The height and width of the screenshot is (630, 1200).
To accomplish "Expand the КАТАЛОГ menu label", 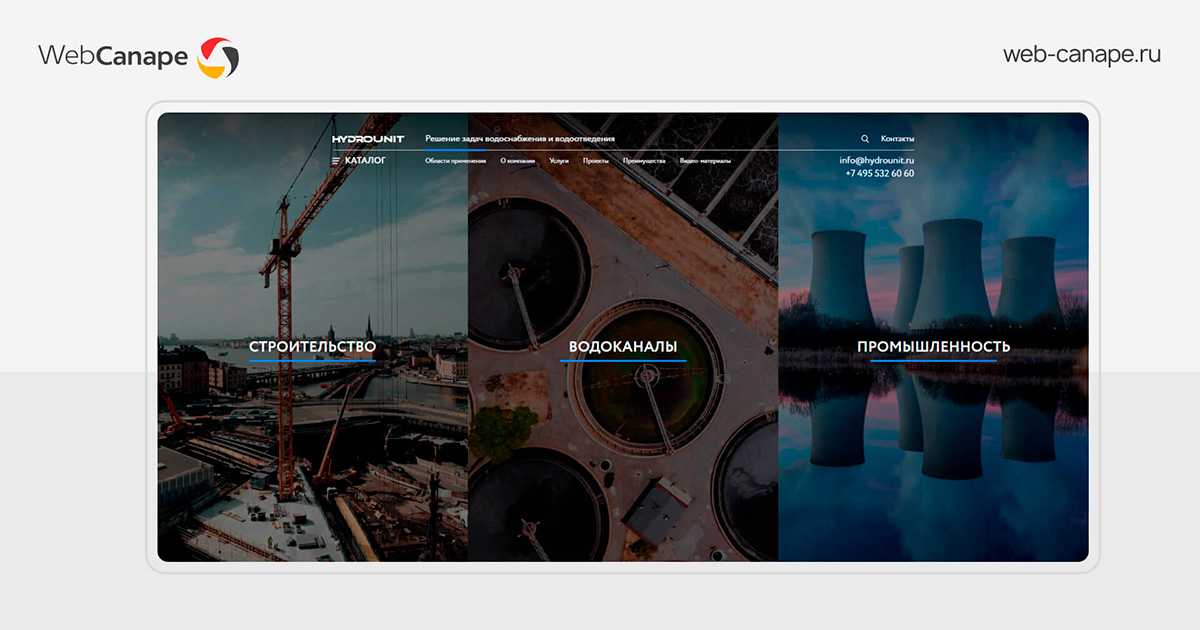I will point(365,160).
